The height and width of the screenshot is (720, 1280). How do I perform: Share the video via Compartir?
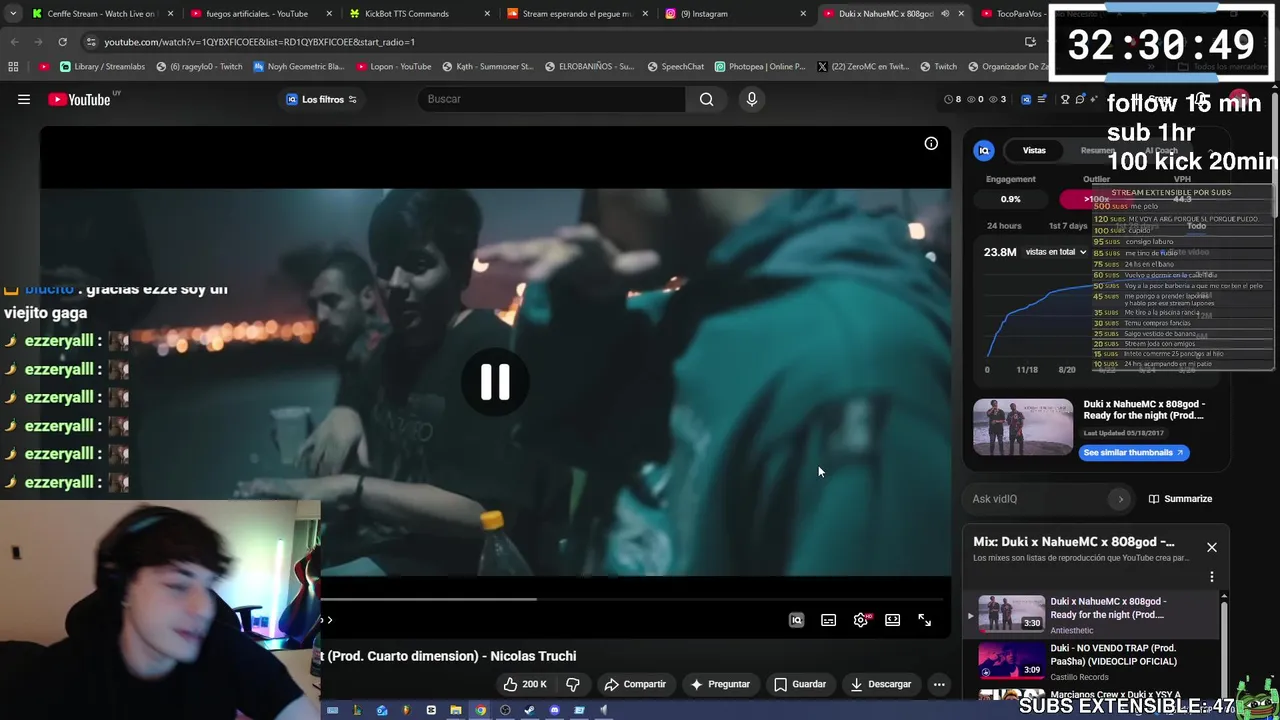pos(635,684)
